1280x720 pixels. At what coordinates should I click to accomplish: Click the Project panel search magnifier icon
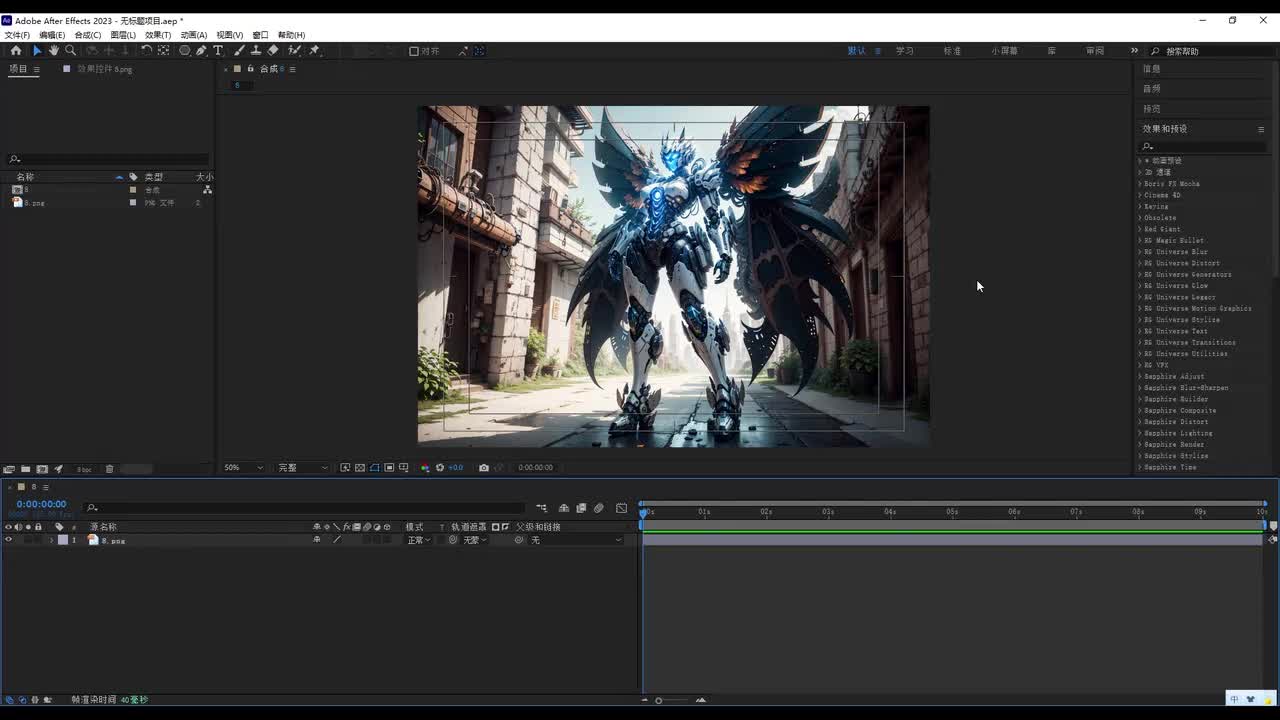[14, 159]
